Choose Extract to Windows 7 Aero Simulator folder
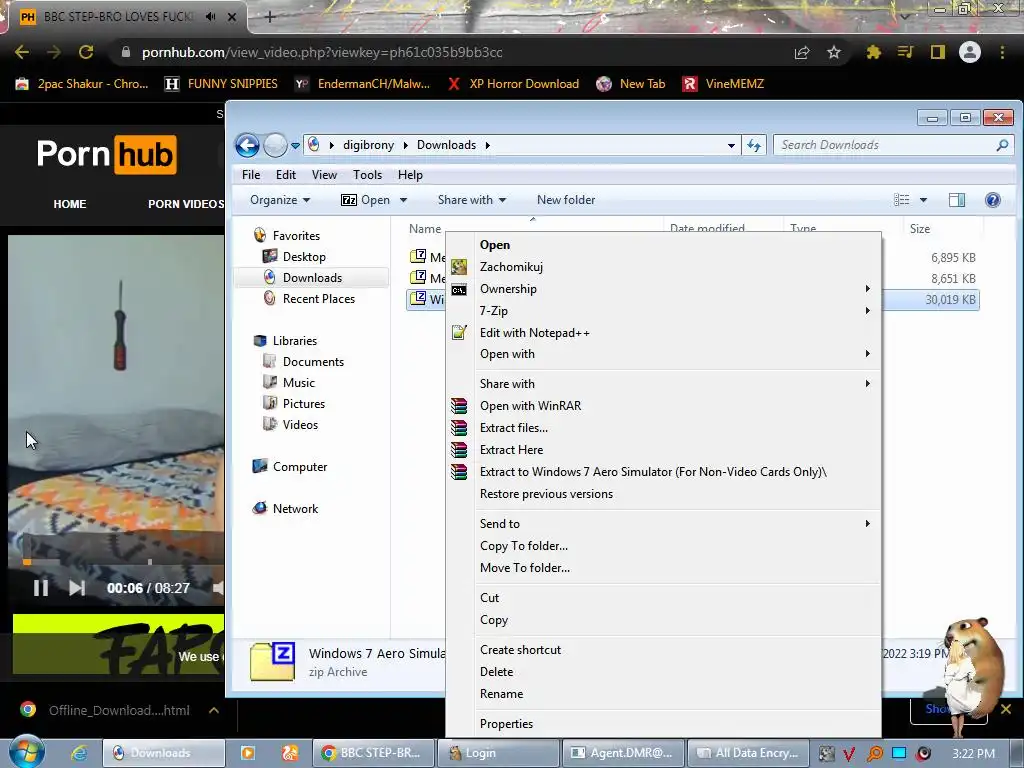 point(665,472)
